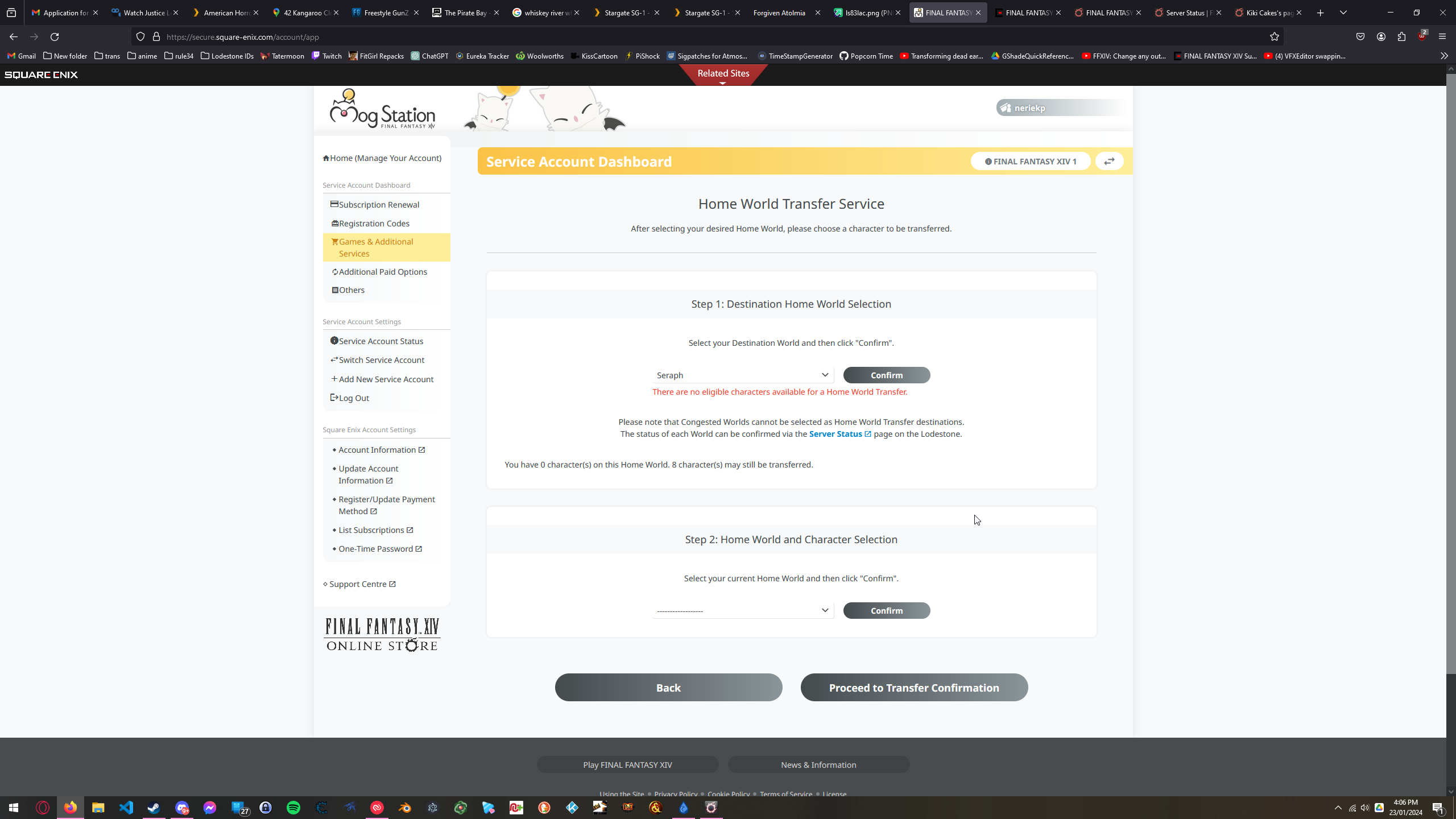Show hidden system tray icons
The image size is (1456, 819).
[1338, 808]
